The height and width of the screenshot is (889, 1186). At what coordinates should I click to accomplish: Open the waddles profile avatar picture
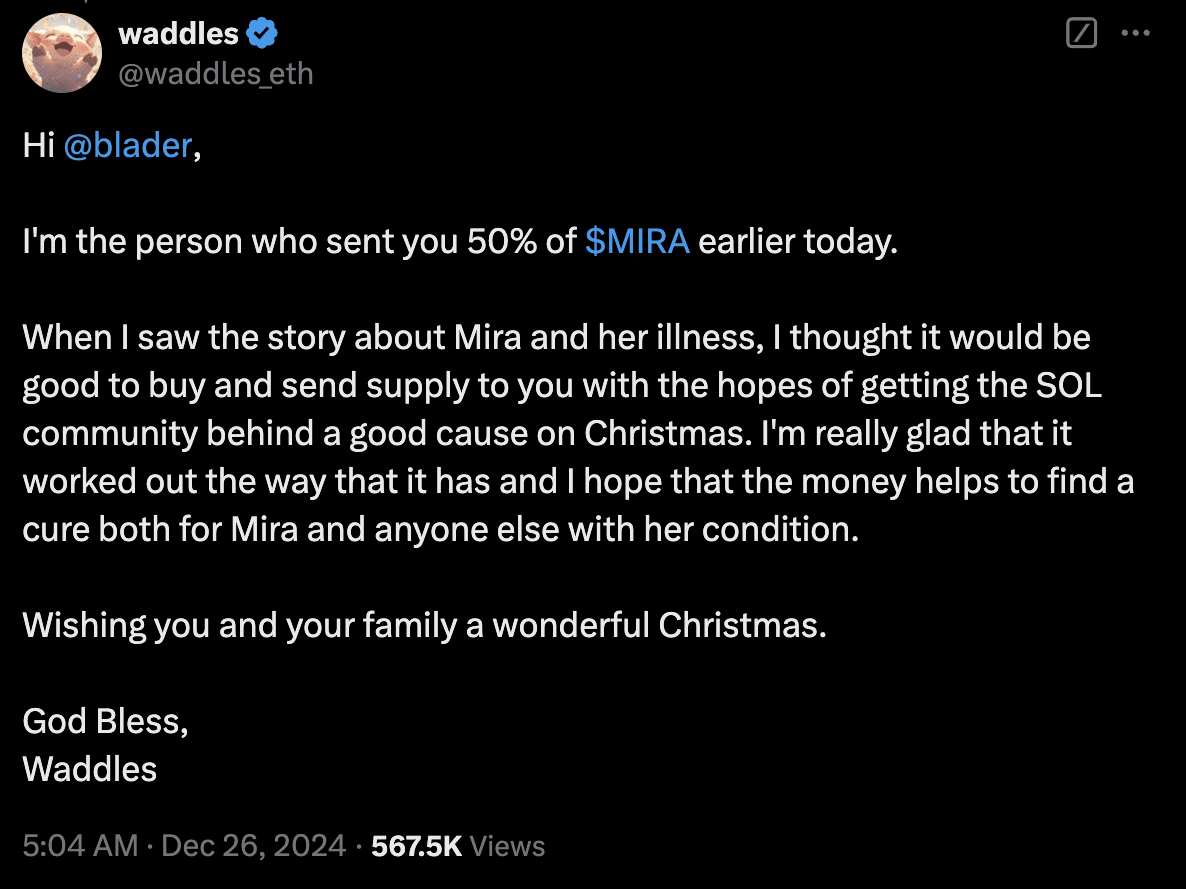point(62,53)
